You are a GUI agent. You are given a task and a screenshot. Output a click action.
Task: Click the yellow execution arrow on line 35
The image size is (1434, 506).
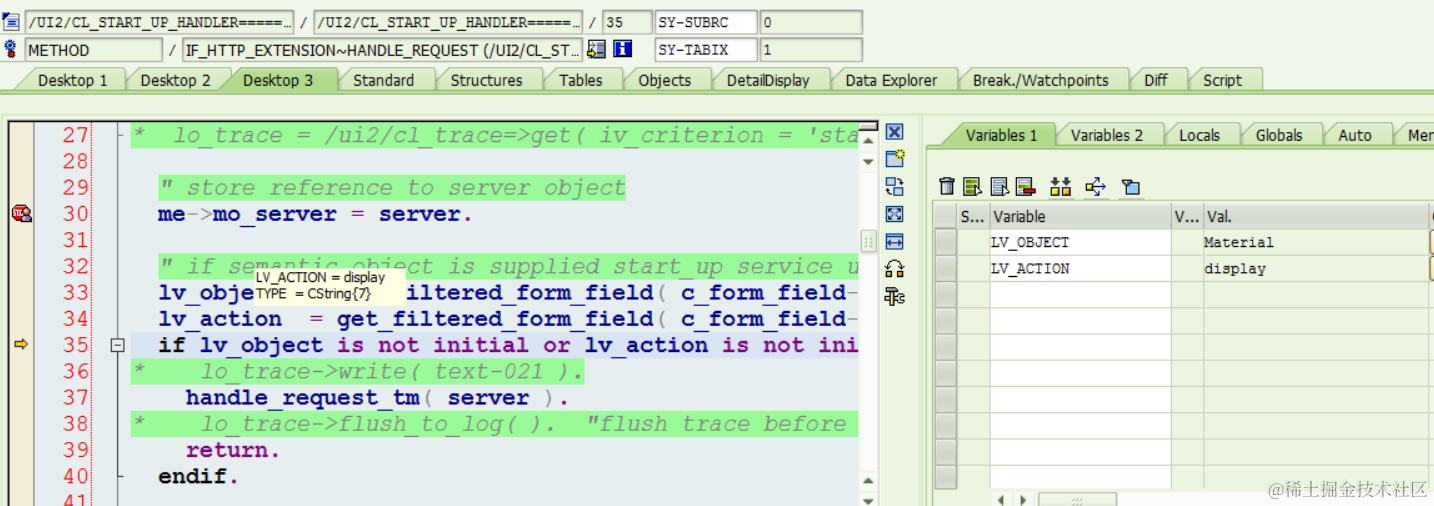pyautogui.click(x=21, y=345)
